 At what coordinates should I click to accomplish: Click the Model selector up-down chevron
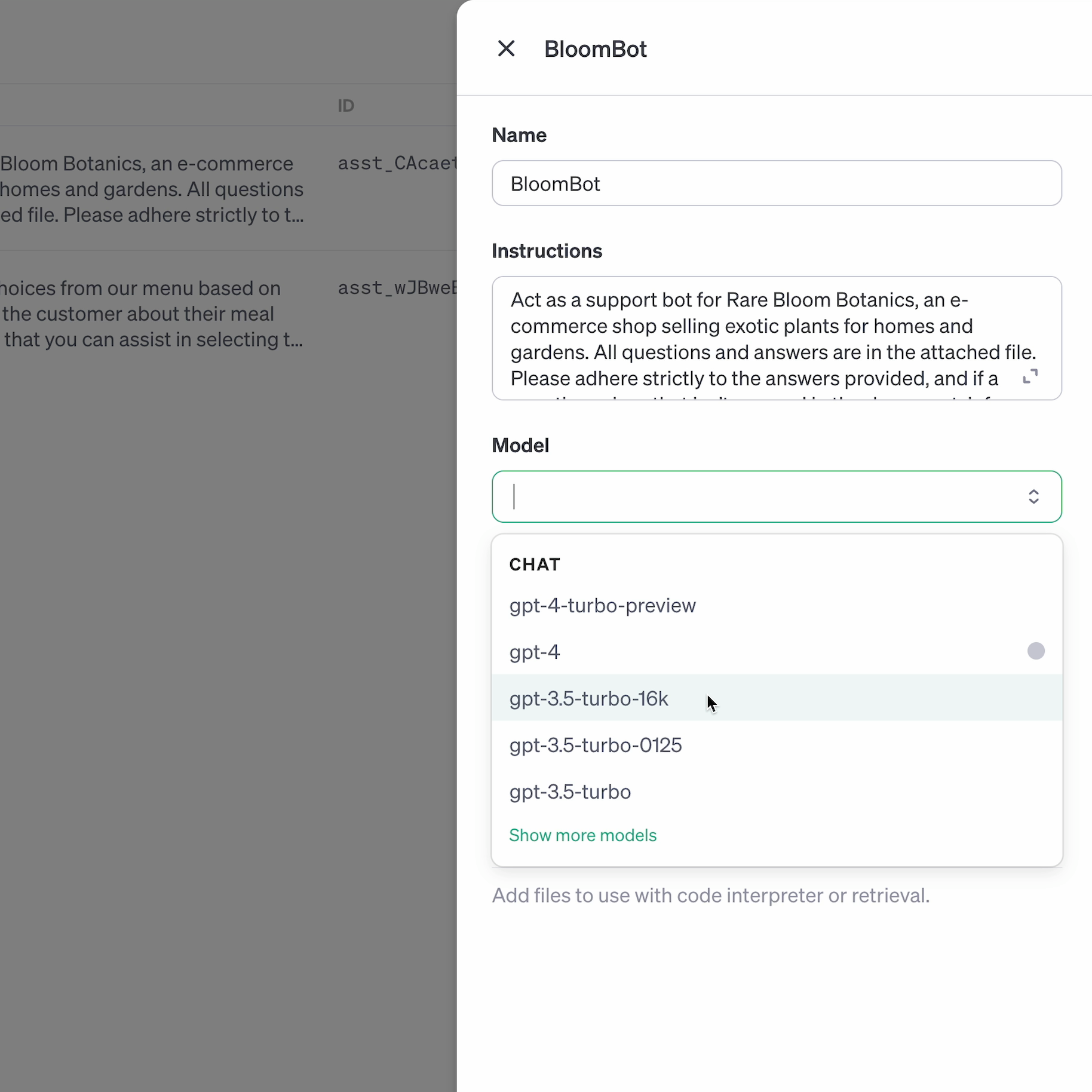1033,496
